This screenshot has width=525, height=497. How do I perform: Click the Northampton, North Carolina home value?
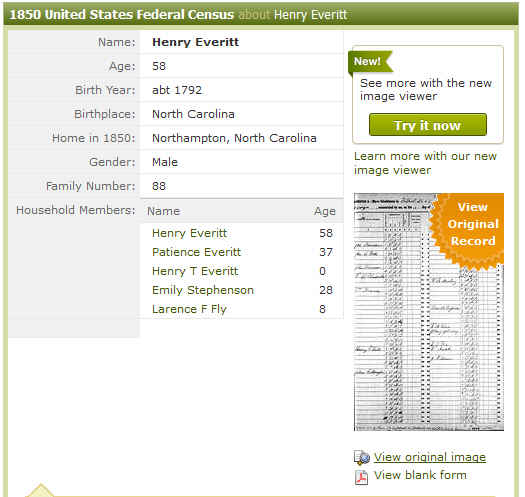pos(234,138)
